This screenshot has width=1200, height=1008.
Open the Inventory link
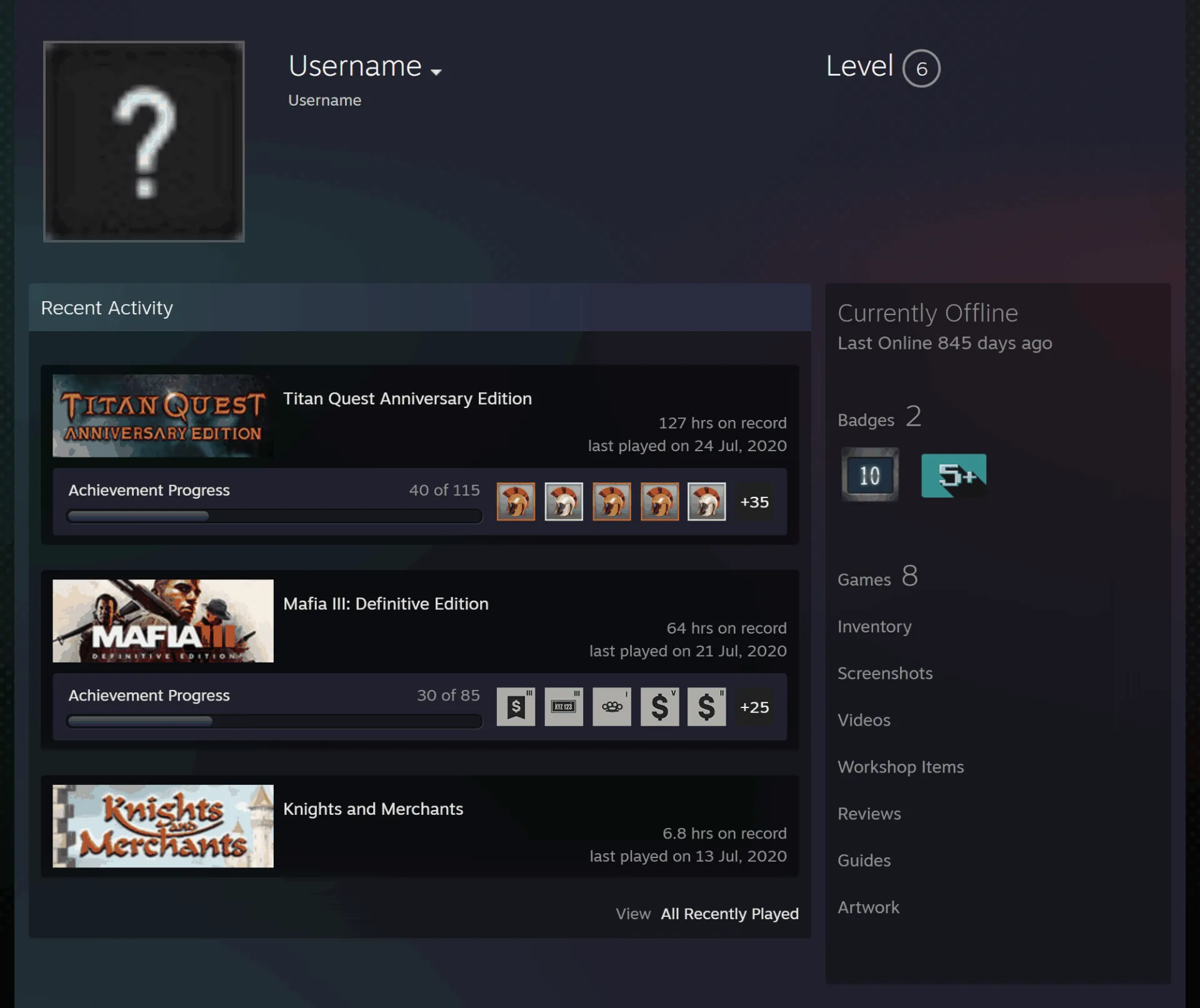(x=874, y=626)
